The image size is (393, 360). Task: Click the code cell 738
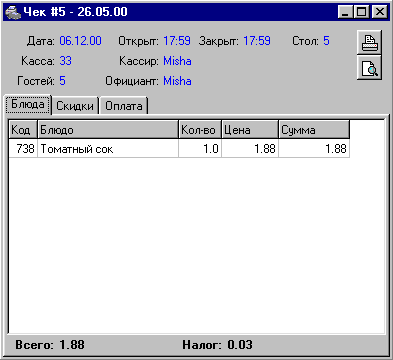click(x=23, y=148)
